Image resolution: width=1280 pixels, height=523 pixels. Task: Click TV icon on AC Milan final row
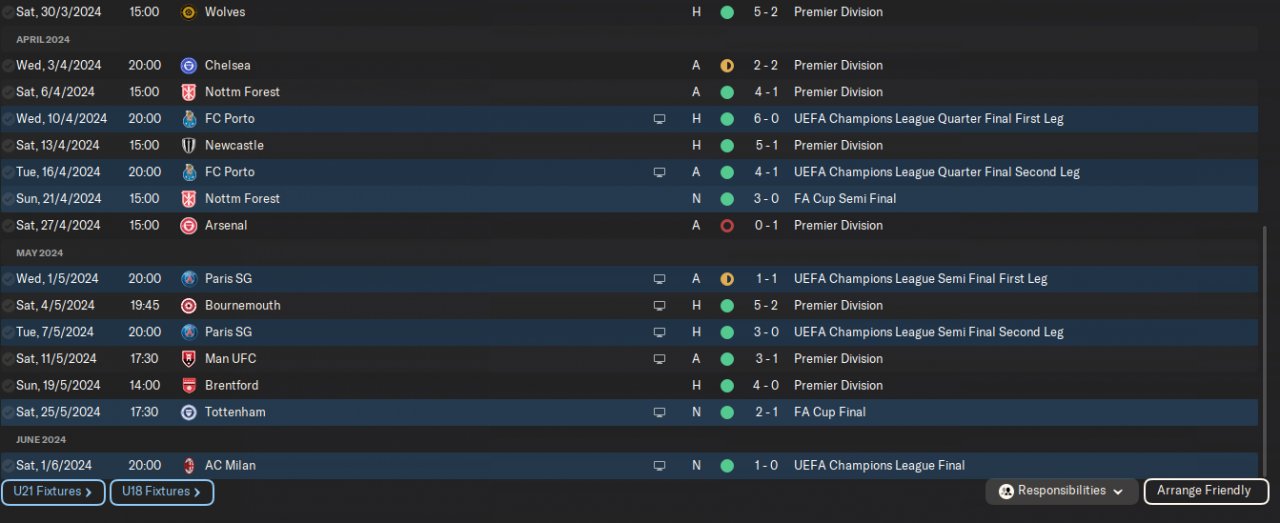[659, 466]
